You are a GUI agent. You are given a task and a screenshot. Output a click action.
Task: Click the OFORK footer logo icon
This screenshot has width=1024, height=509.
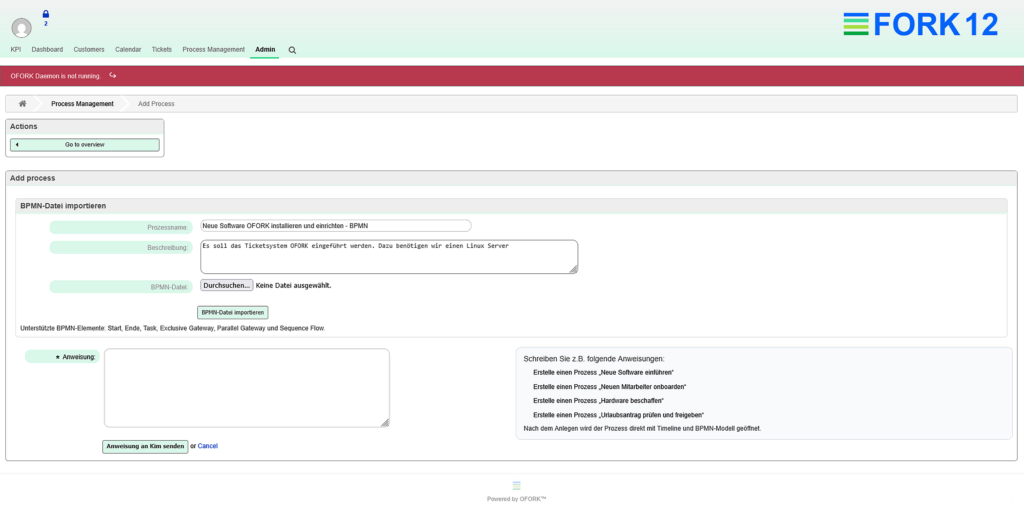tap(517, 485)
